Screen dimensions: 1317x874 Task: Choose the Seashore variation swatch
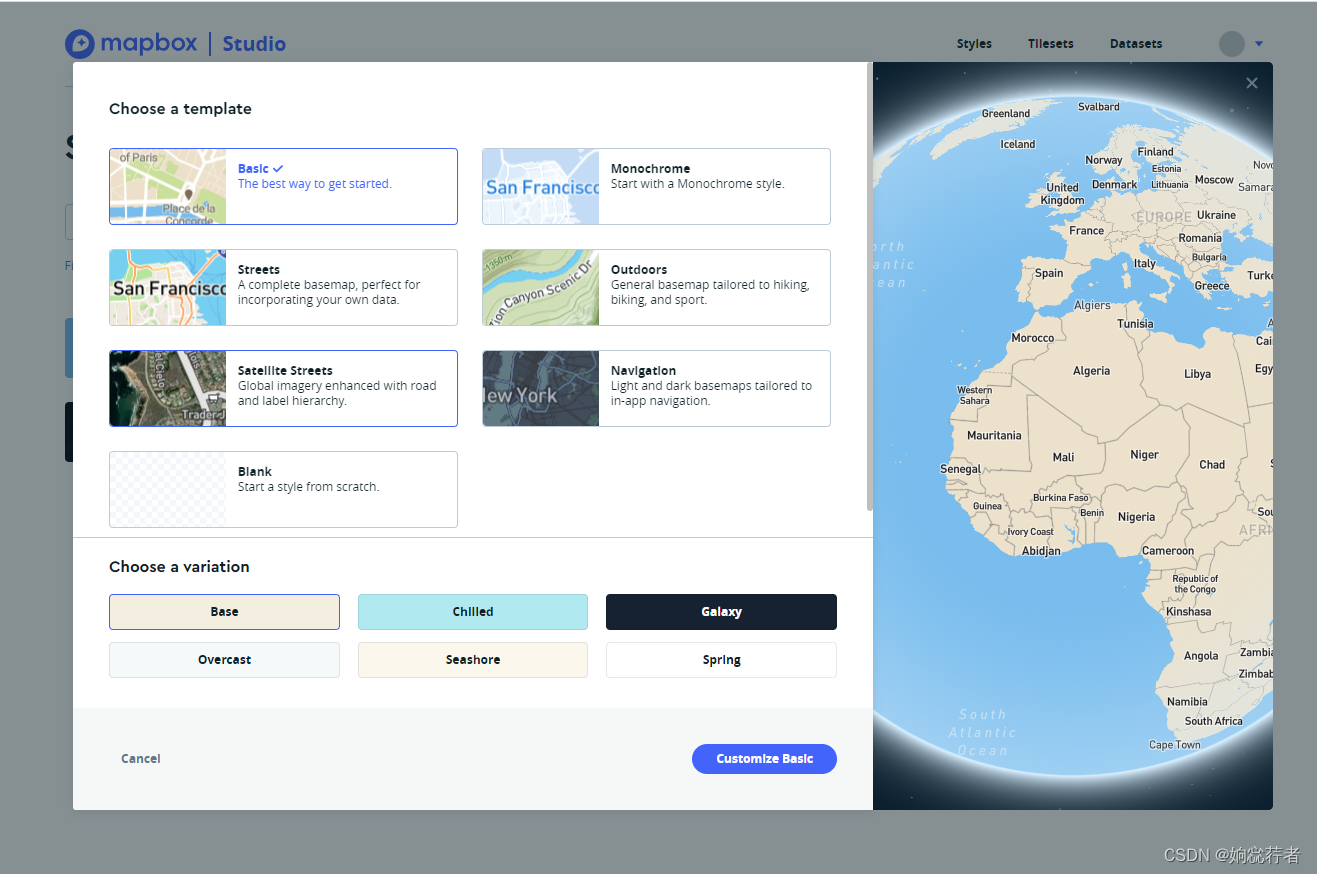click(x=473, y=660)
